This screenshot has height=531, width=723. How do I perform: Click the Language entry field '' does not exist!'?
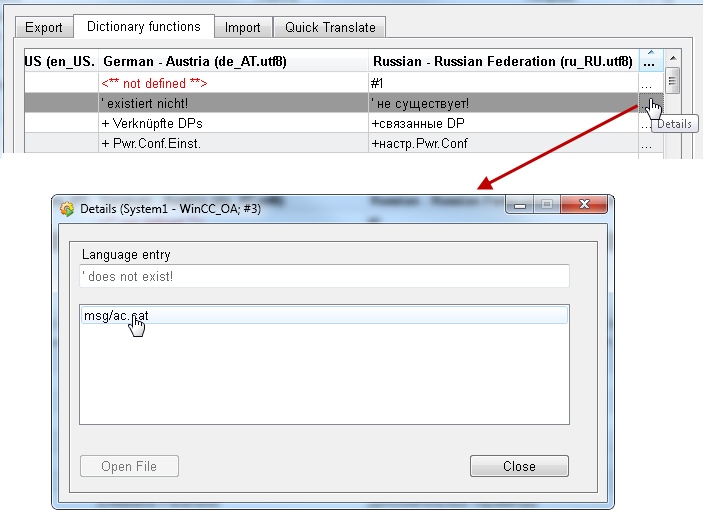325,276
